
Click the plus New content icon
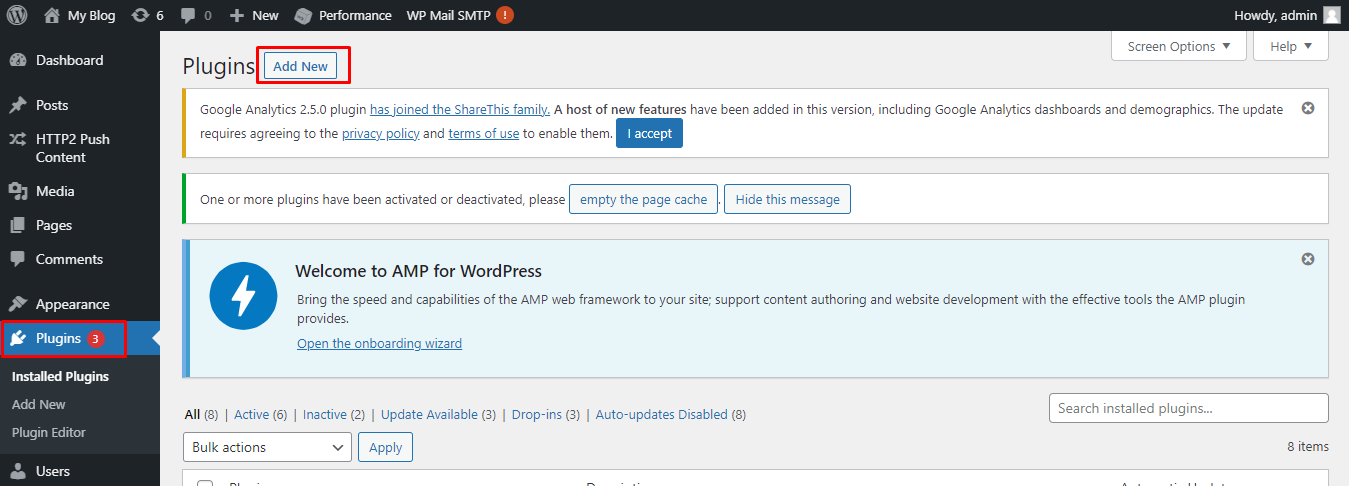(x=236, y=15)
